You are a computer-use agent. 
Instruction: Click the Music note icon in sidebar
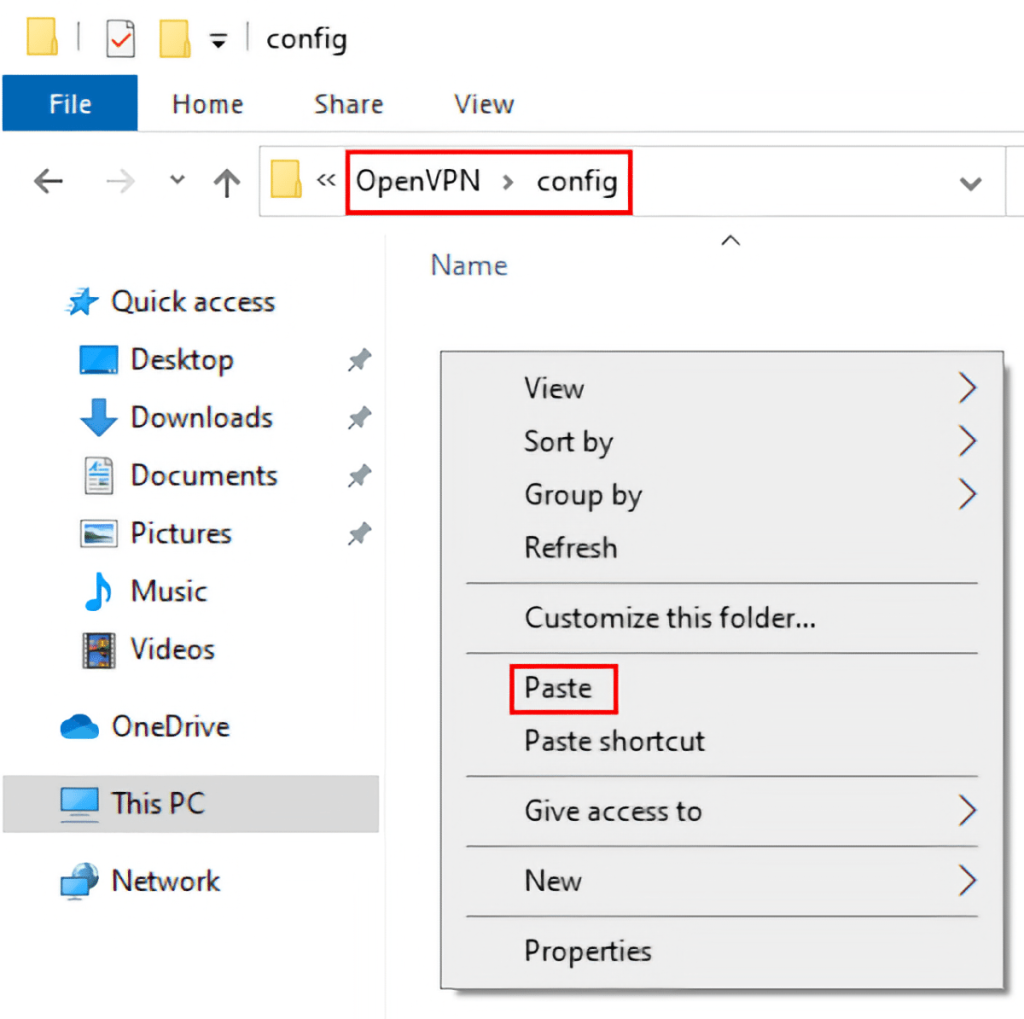click(x=99, y=591)
